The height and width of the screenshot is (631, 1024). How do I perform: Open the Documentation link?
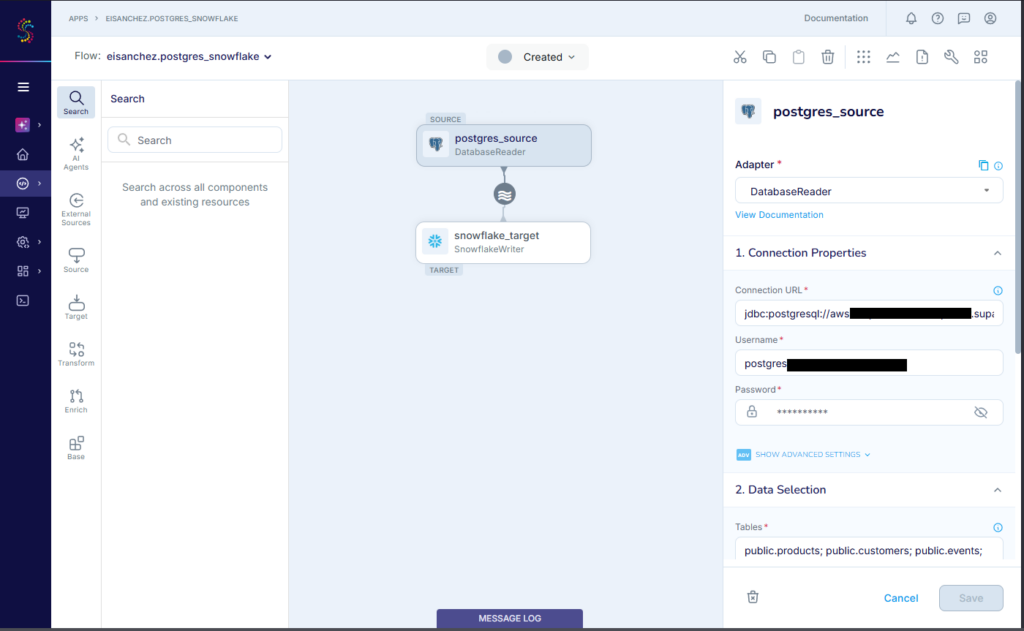coord(836,18)
